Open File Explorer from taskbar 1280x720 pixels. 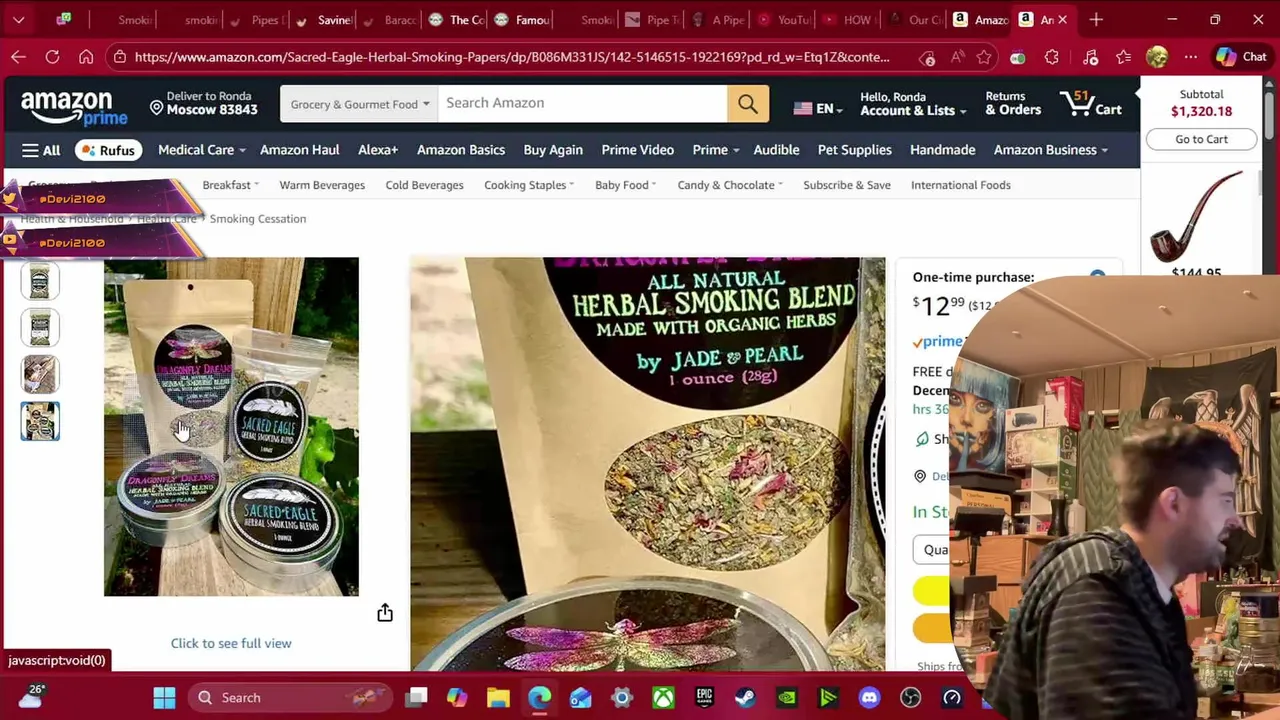(x=498, y=697)
